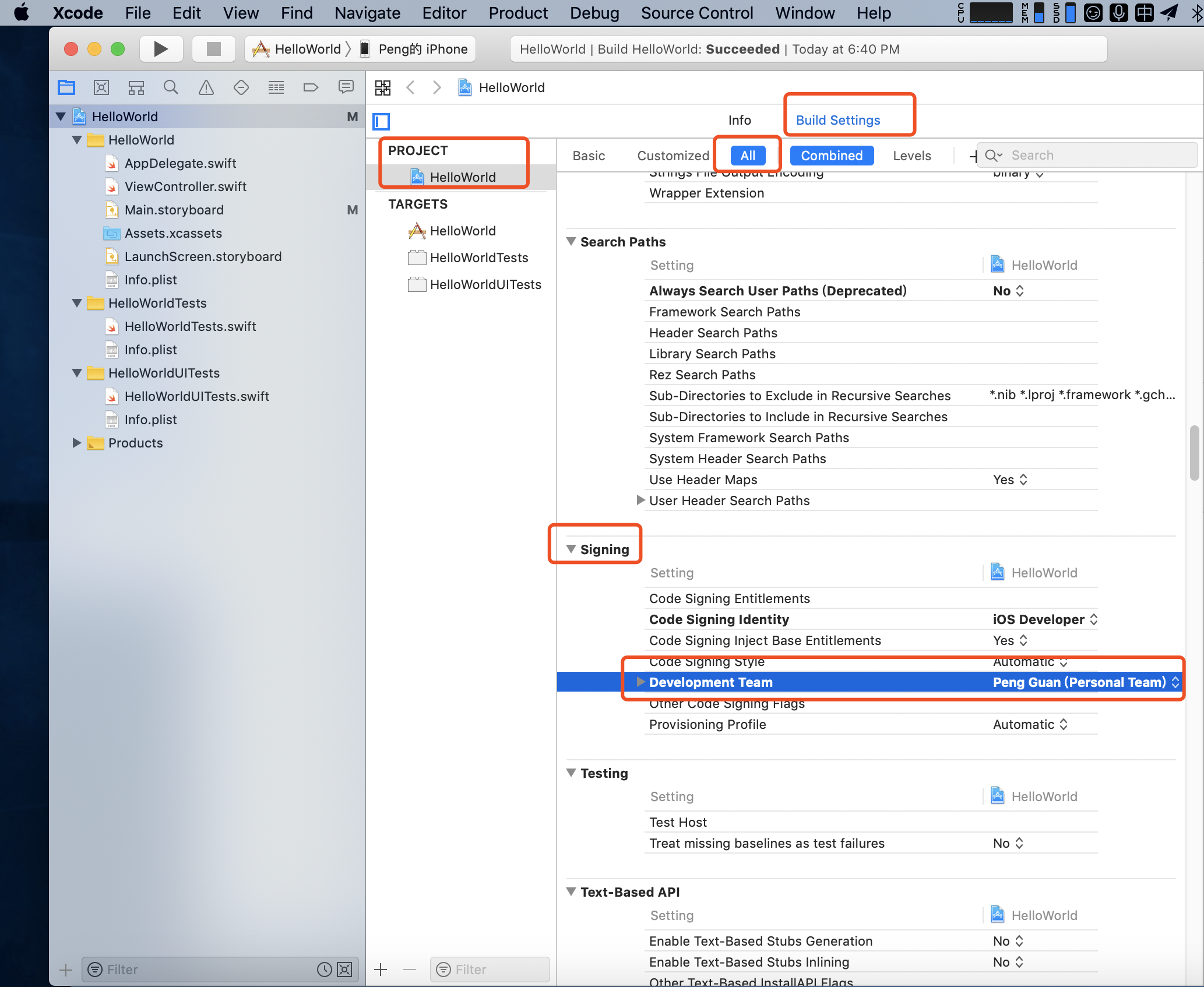Image resolution: width=1204 pixels, height=987 pixels.
Task: Show only source-controlled files filter
Action: [344, 970]
